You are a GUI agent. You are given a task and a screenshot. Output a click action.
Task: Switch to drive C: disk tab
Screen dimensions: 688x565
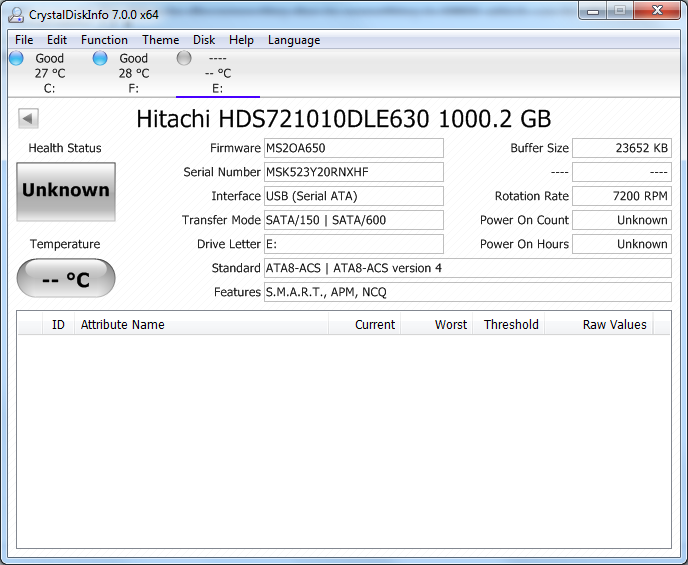pos(50,74)
